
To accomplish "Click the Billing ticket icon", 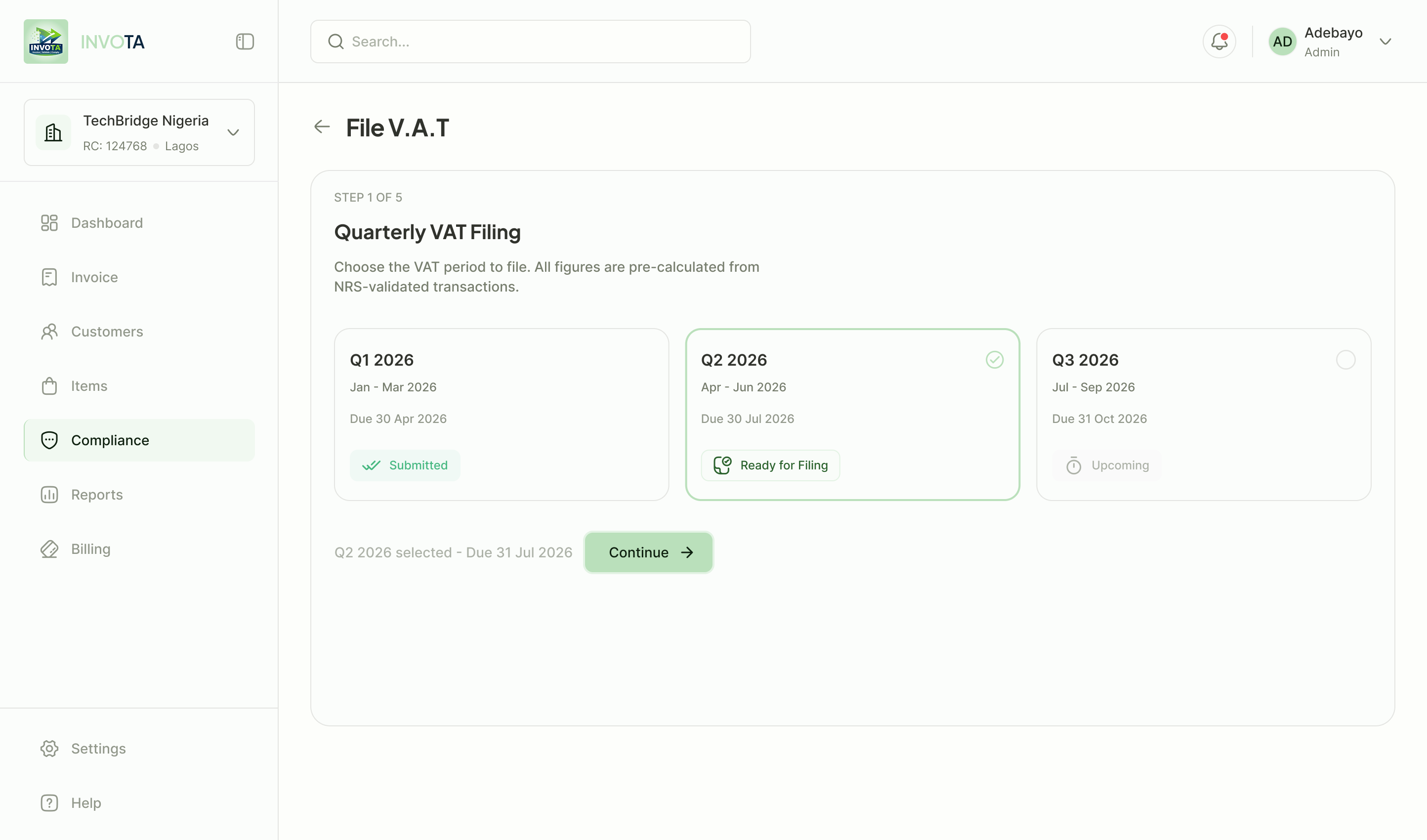I will 49,549.
